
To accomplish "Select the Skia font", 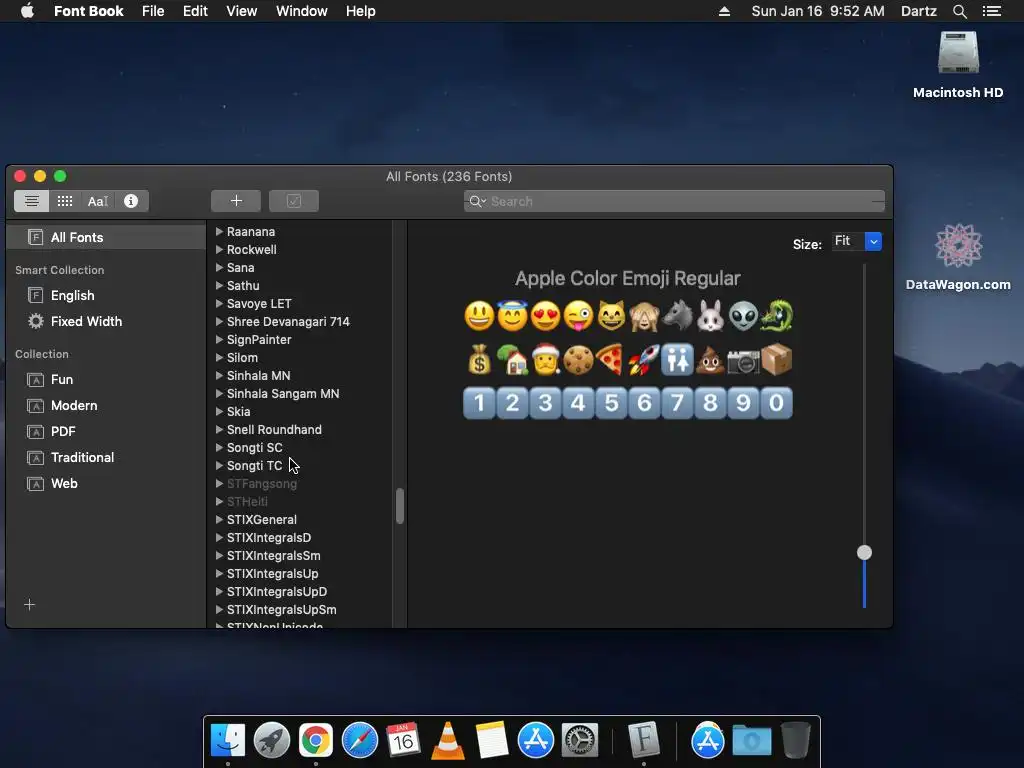I will coord(238,411).
